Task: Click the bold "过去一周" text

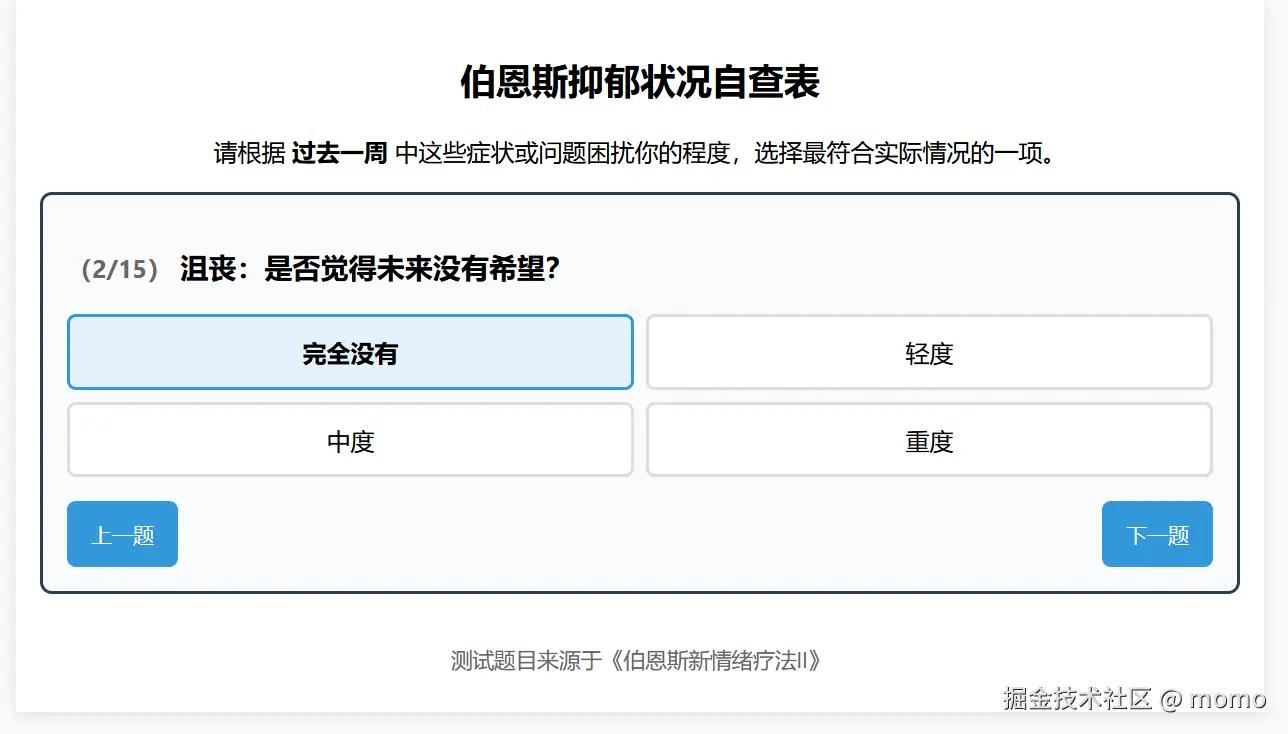Action: (339, 154)
